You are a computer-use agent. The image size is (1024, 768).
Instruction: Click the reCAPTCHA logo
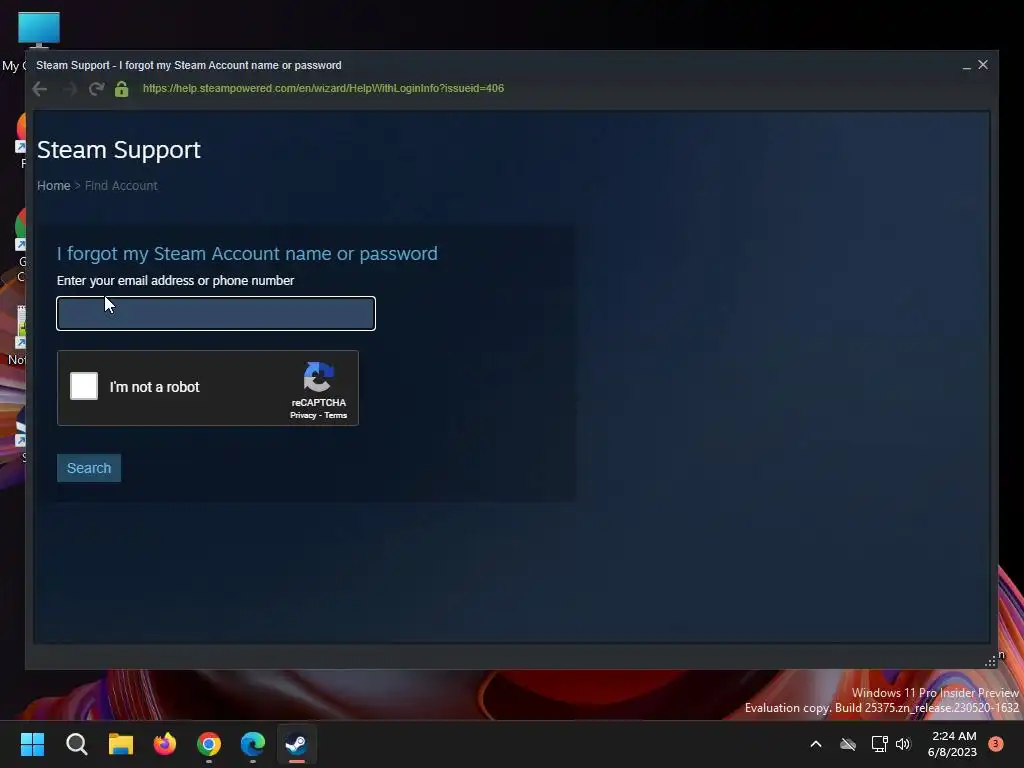(x=319, y=377)
